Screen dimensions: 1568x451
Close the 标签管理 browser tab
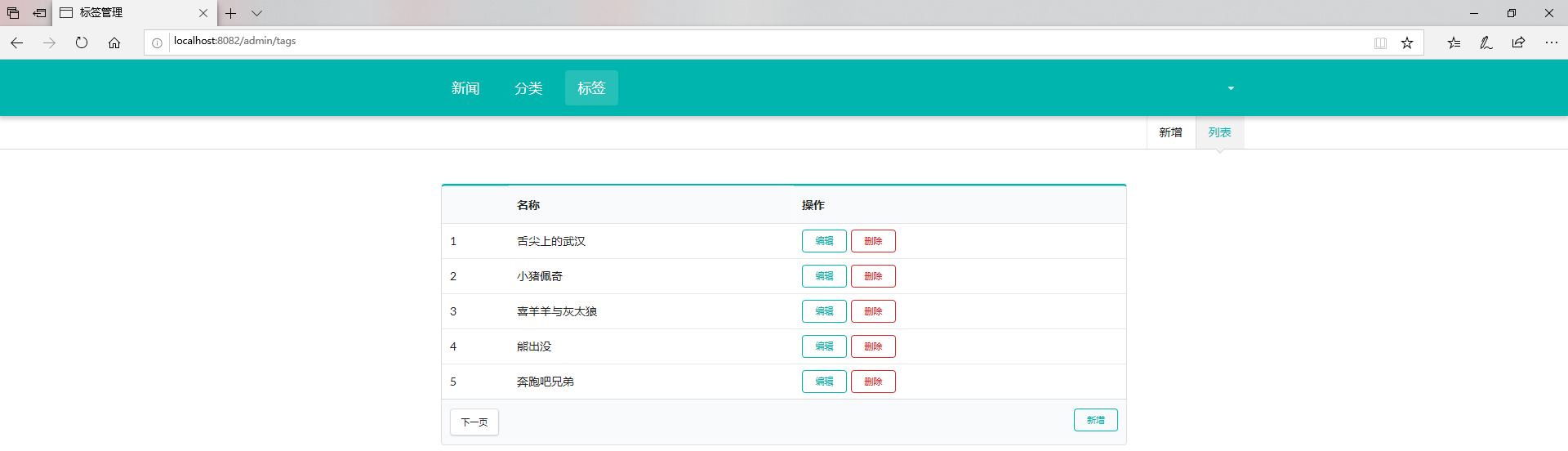(x=203, y=13)
